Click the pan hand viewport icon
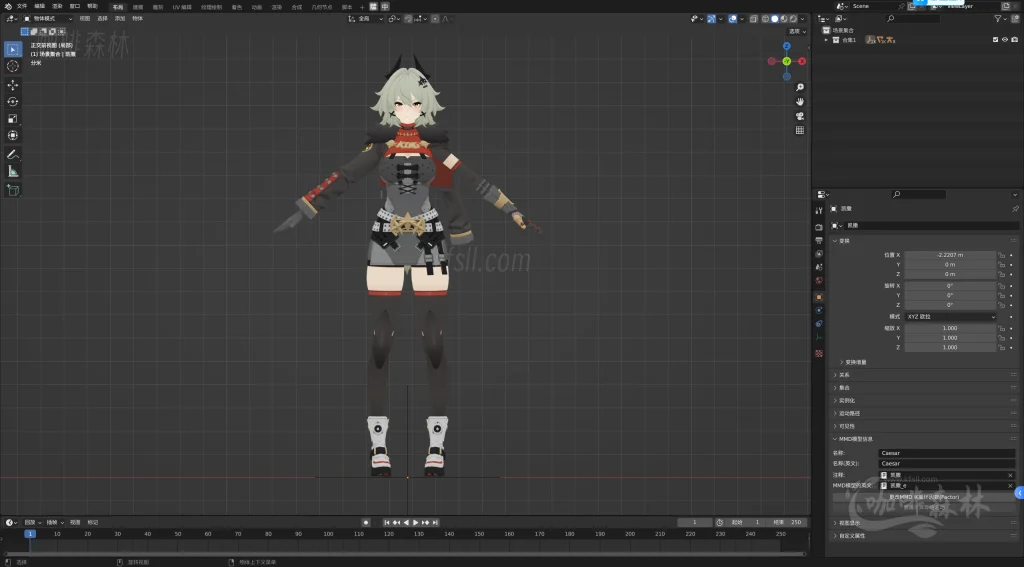Image resolution: width=1024 pixels, height=567 pixels. 799,102
